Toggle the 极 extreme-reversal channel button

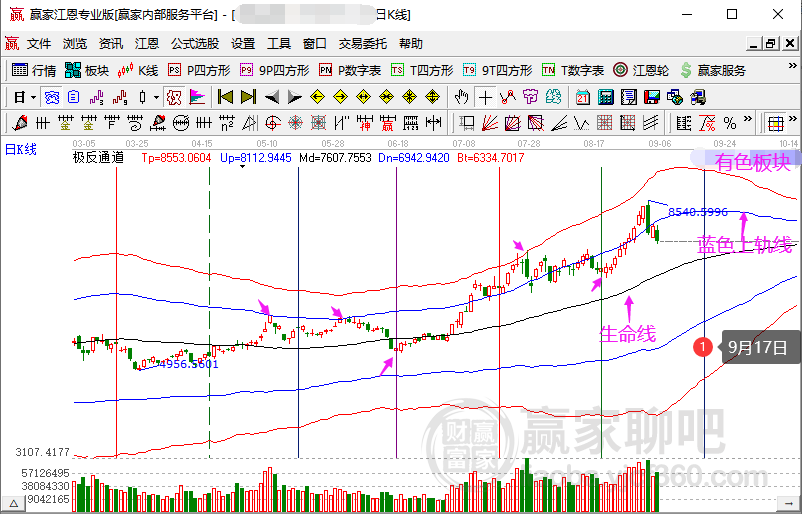tap(174, 97)
